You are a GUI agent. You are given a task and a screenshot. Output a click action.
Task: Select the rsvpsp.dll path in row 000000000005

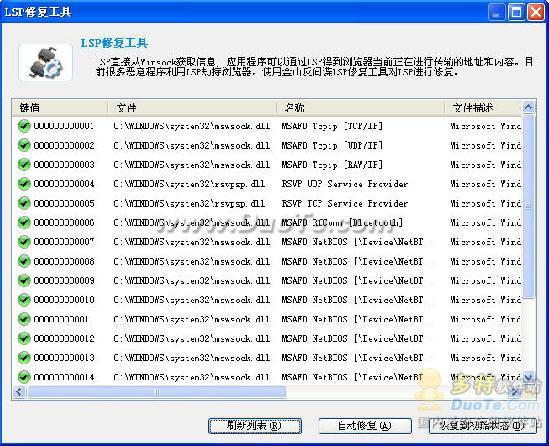(189, 203)
